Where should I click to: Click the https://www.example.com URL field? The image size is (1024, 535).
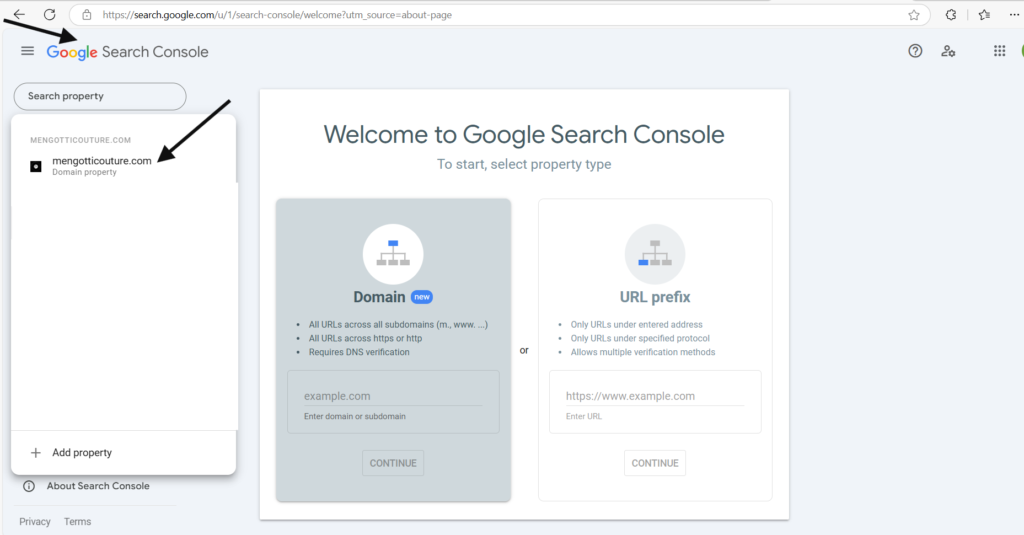655,396
